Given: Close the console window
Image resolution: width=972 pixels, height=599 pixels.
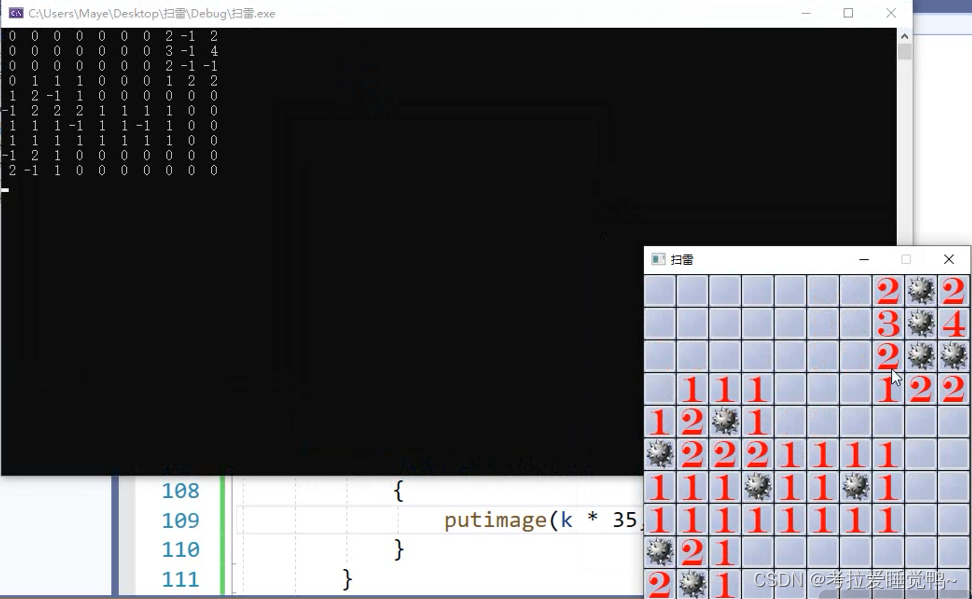Looking at the screenshot, I should point(891,13).
